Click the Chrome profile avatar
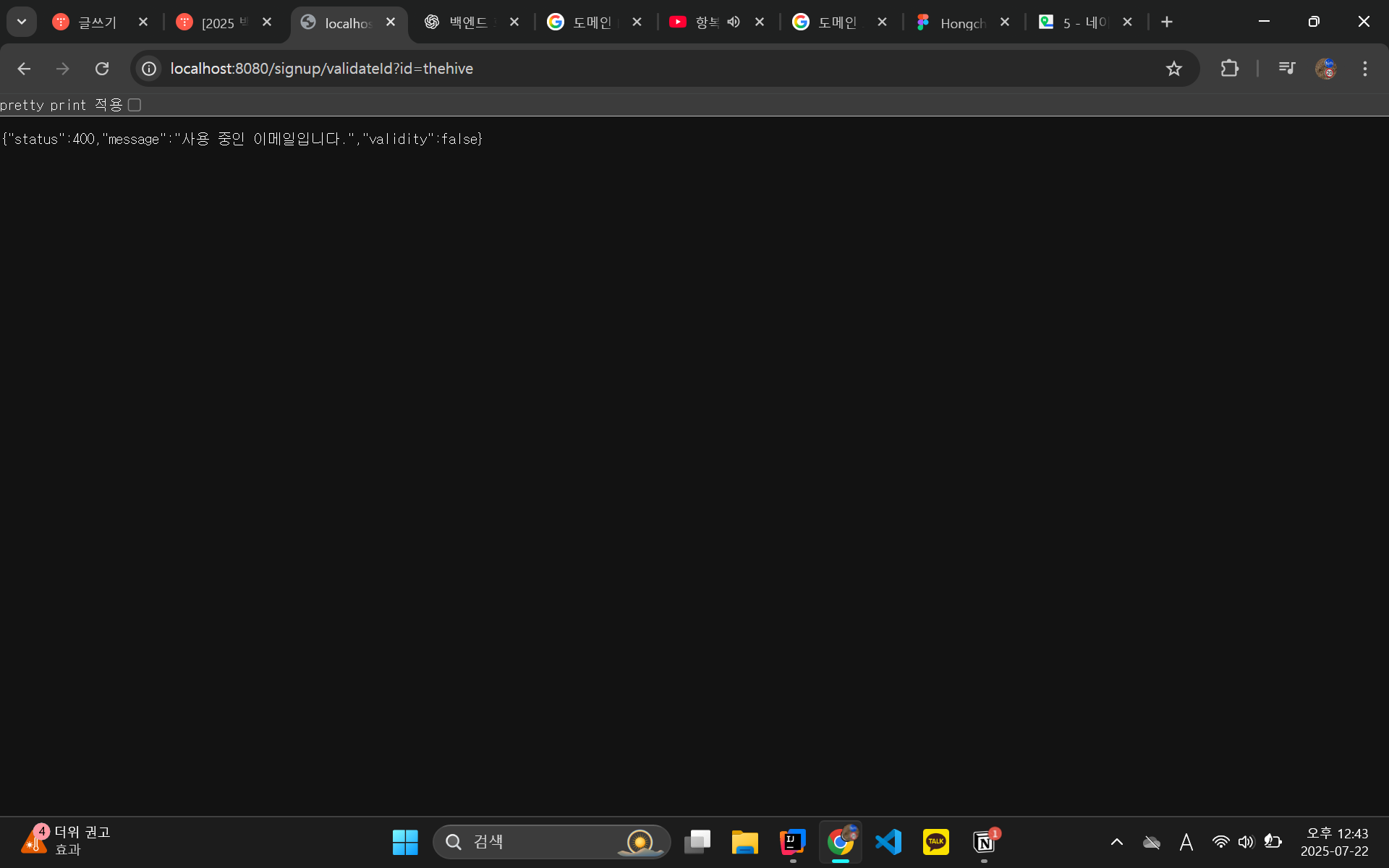This screenshot has height=868, width=1389. tap(1325, 69)
